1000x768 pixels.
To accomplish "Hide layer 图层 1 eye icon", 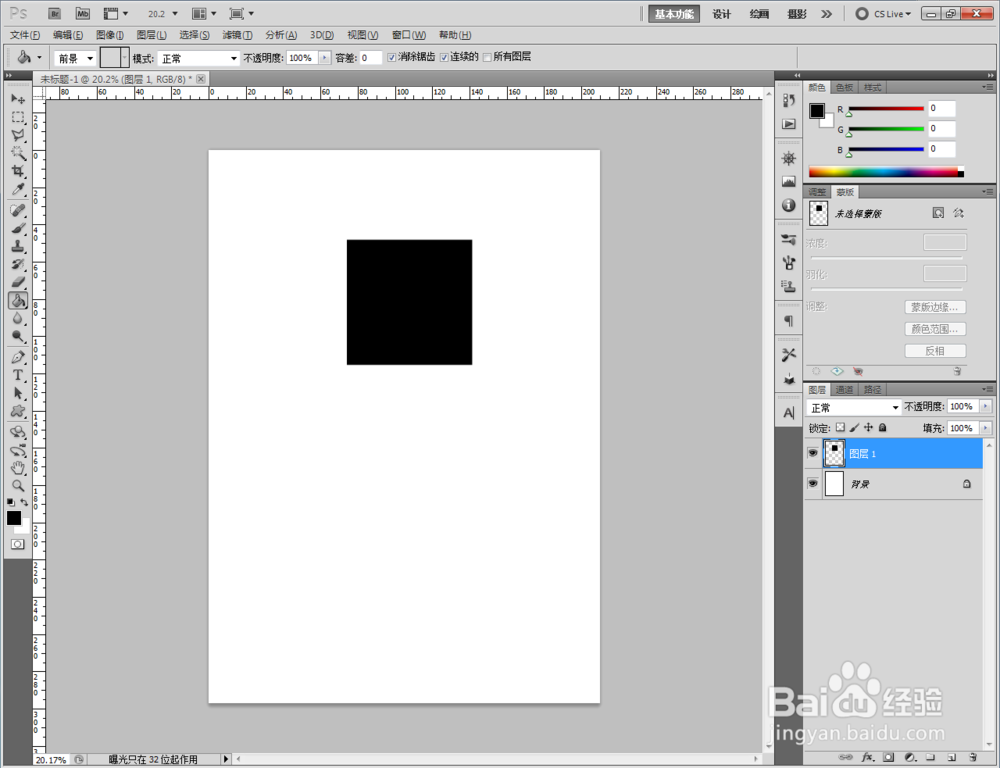I will coord(812,453).
